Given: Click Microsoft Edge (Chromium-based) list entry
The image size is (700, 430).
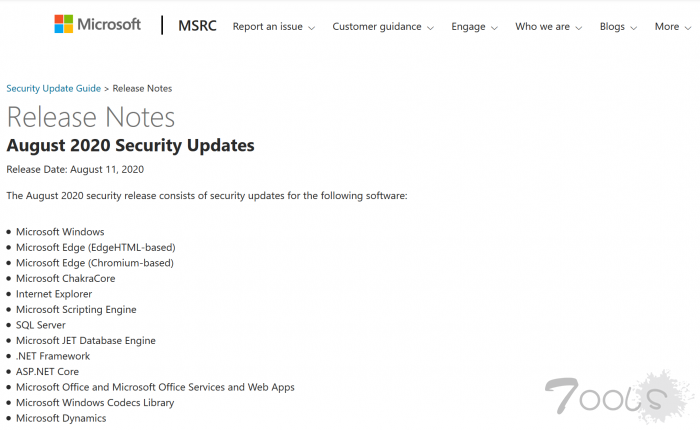Looking at the screenshot, I should [95, 263].
